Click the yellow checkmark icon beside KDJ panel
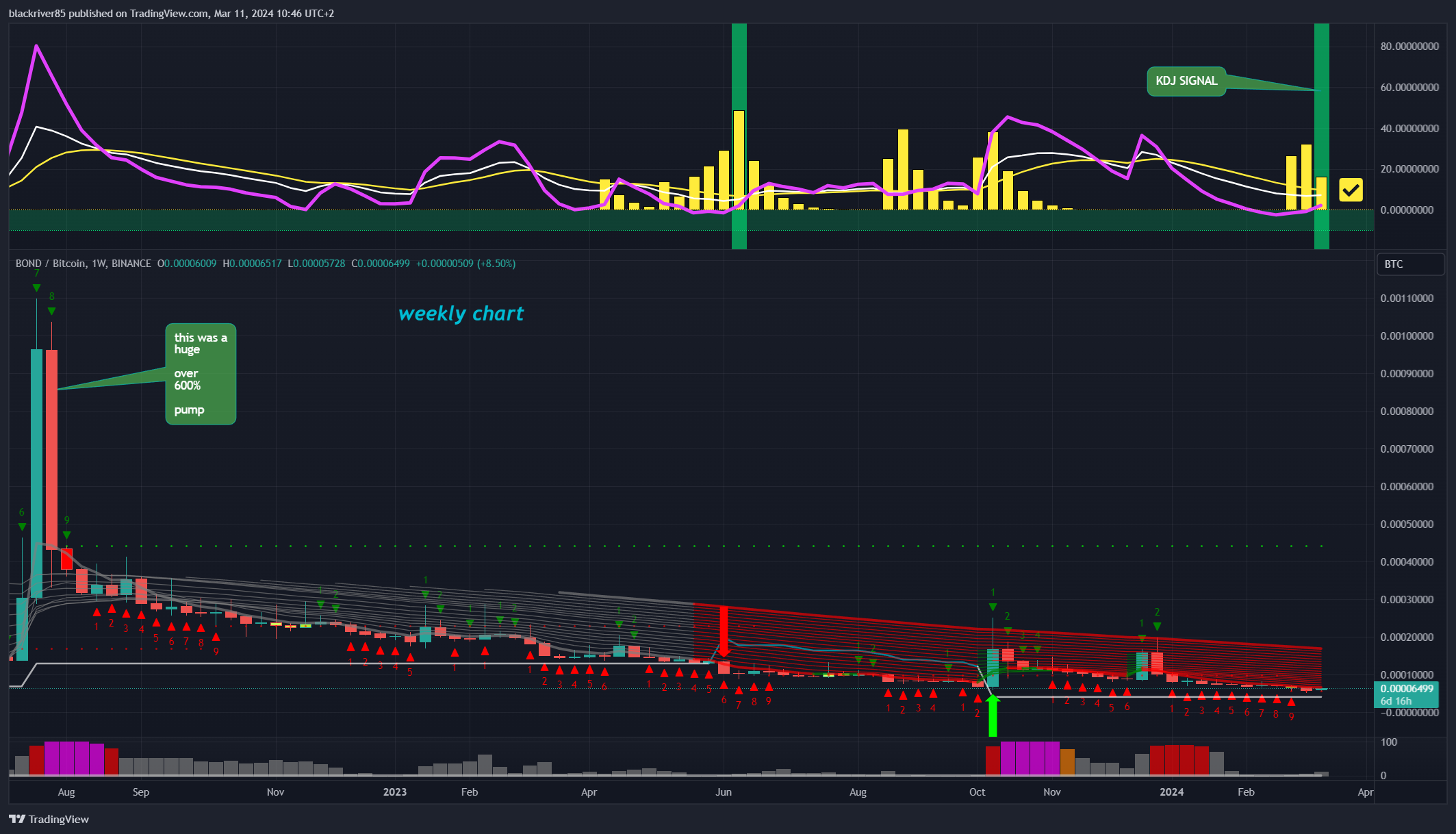Viewport: 1456px width, 834px height. point(1351,190)
